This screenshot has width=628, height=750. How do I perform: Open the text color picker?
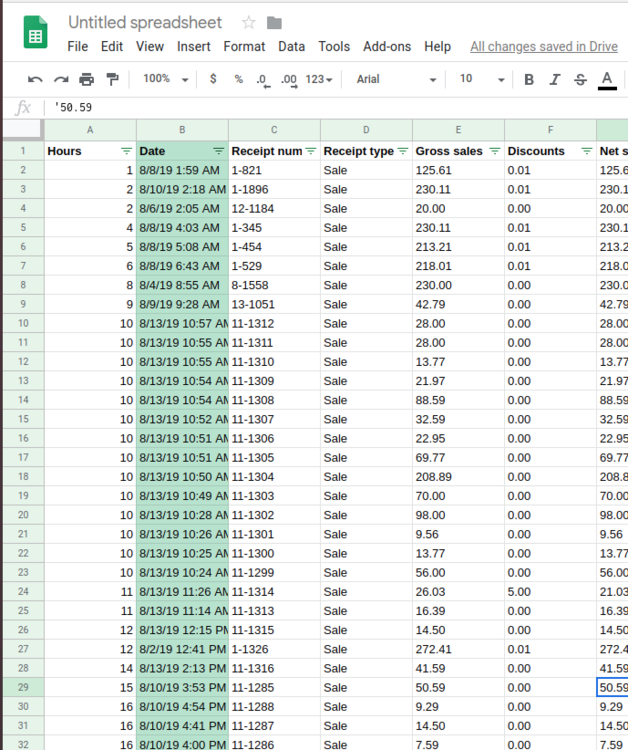click(x=606, y=79)
